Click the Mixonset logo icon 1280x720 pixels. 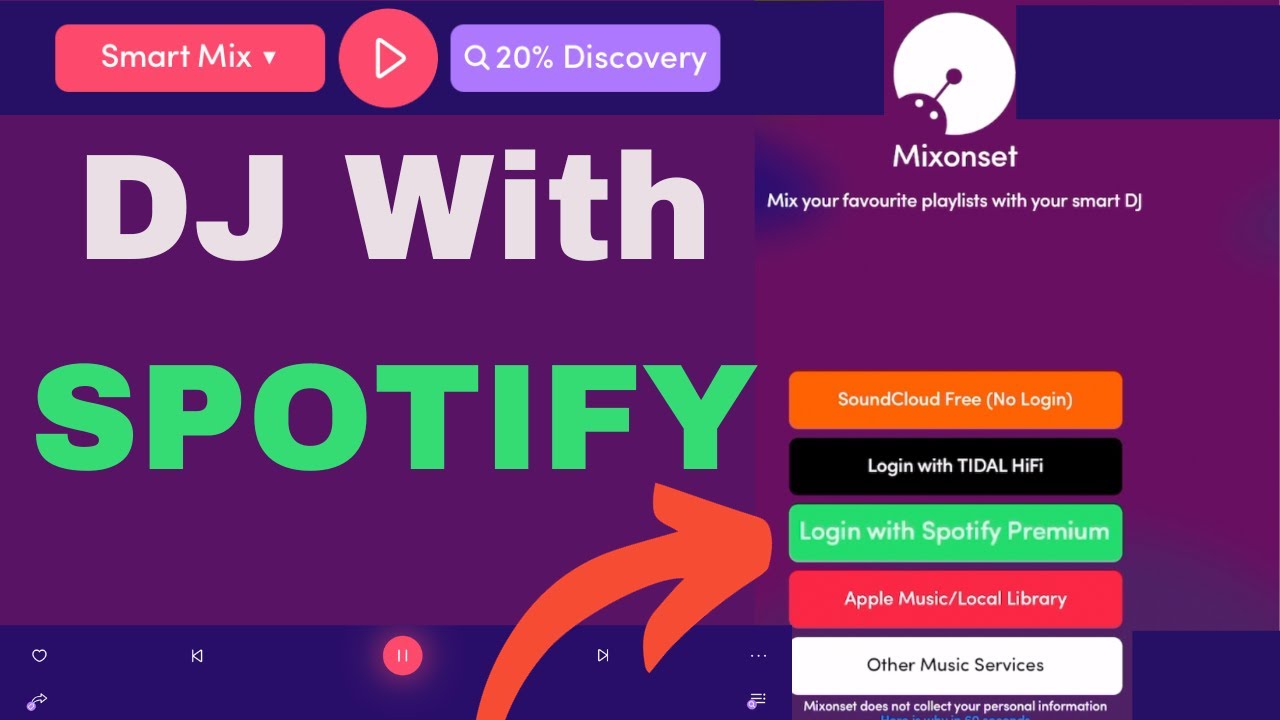[954, 72]
